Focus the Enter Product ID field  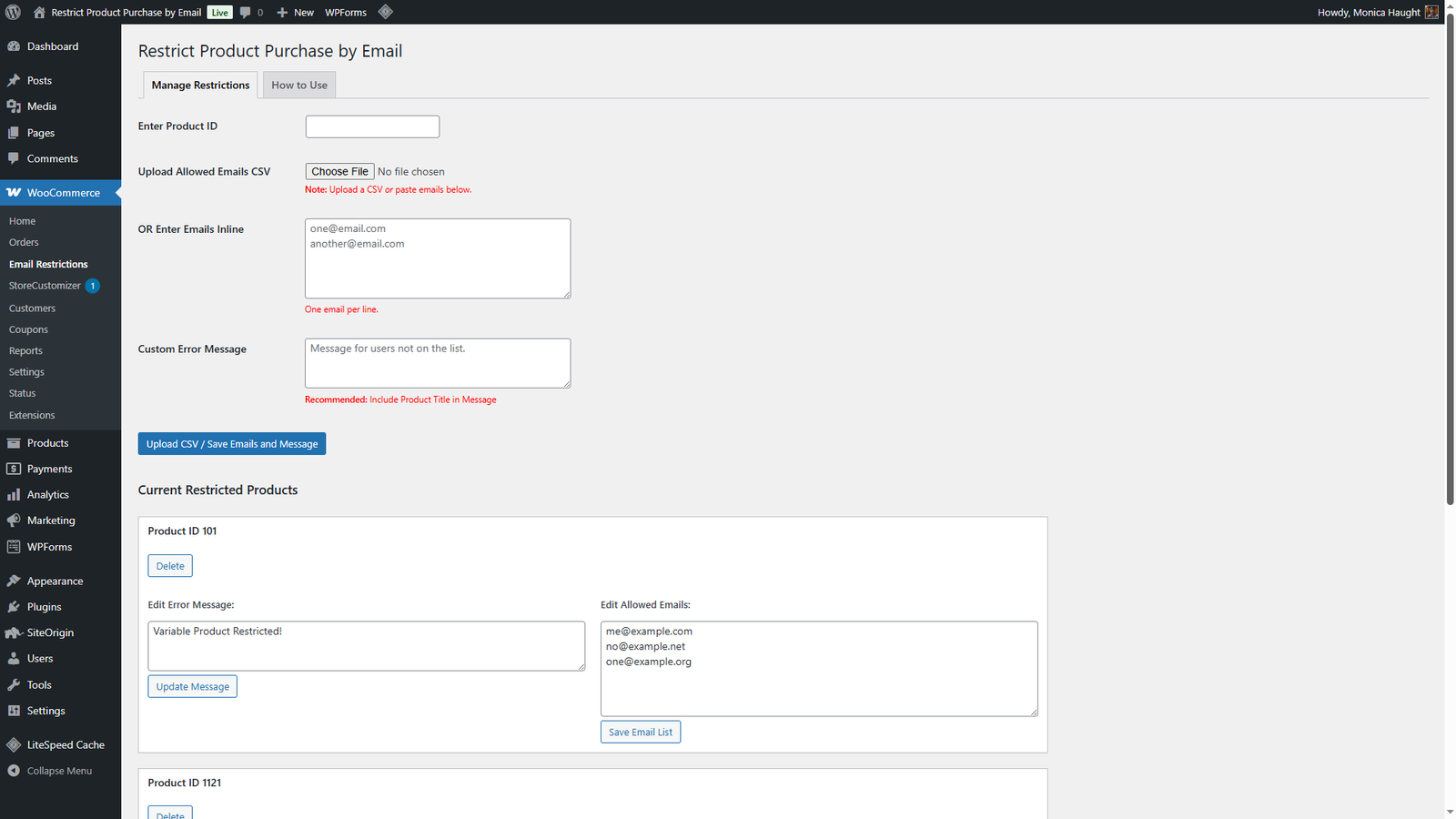point(372,126)
